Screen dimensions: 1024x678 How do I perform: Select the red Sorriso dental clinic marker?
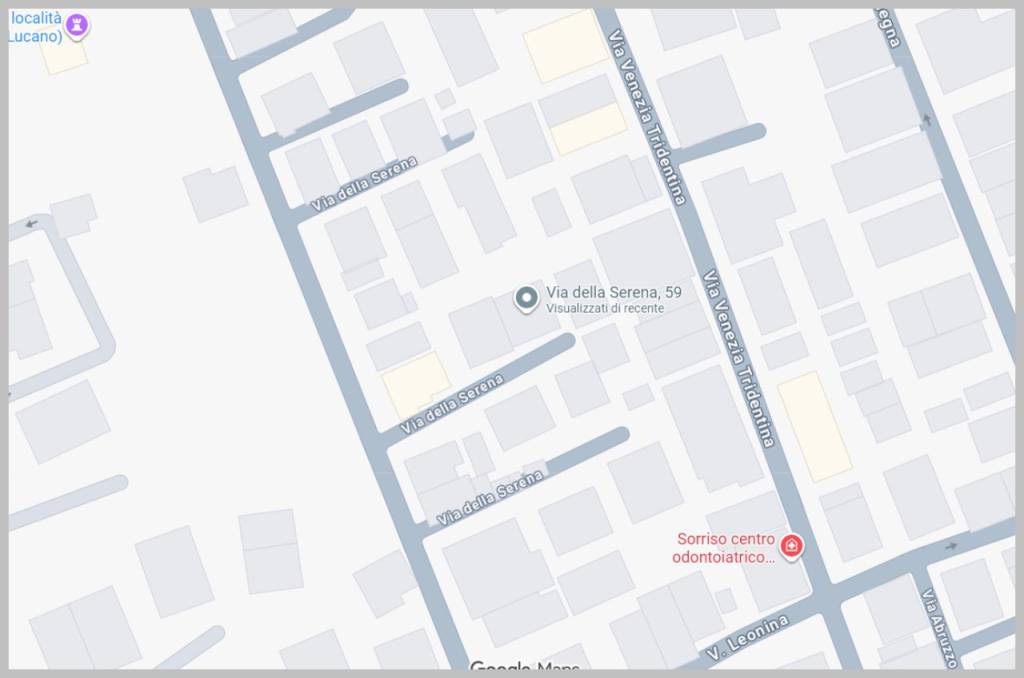pos(792,545)
